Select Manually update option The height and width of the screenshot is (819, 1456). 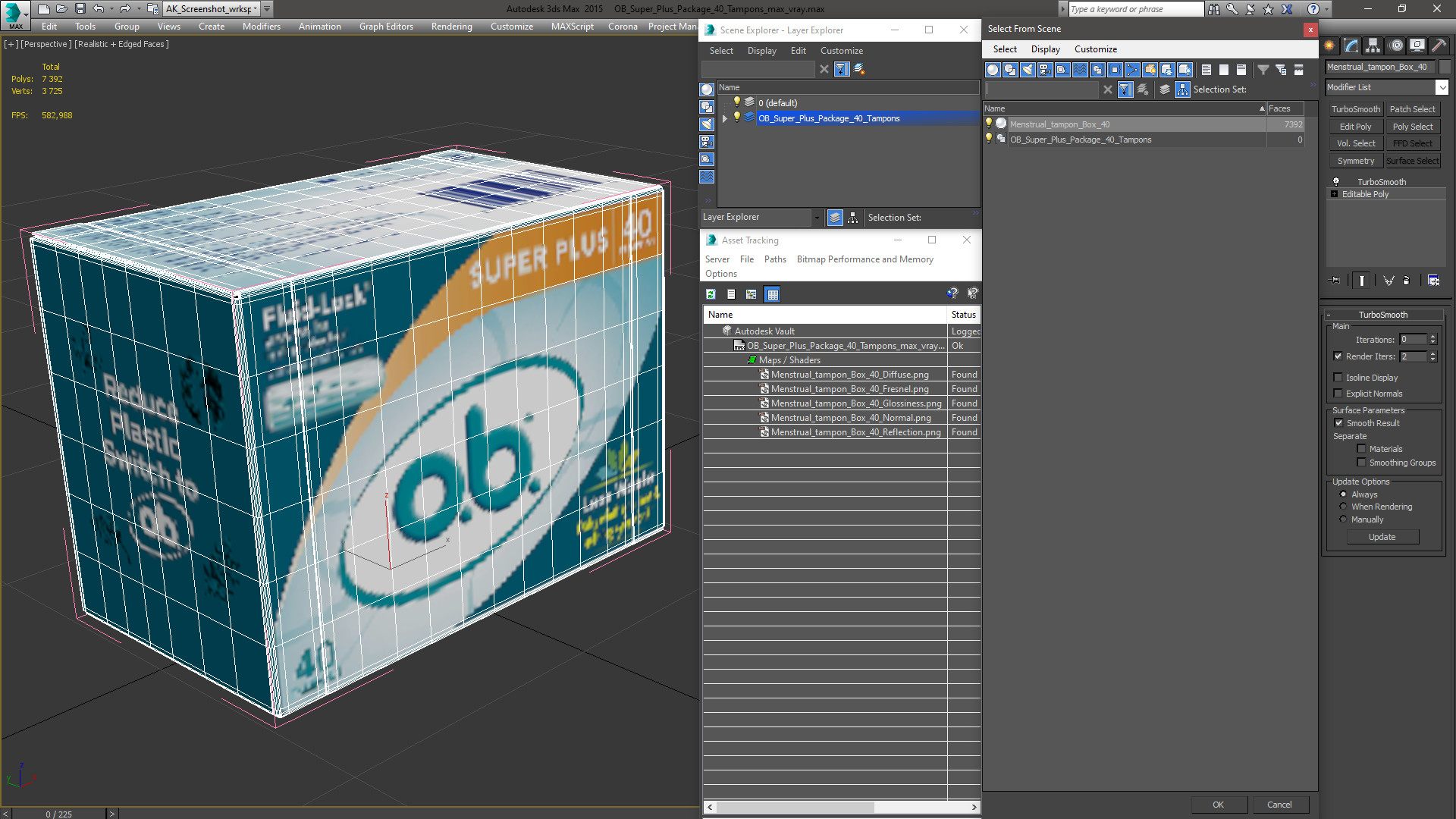pos(1343,519)
